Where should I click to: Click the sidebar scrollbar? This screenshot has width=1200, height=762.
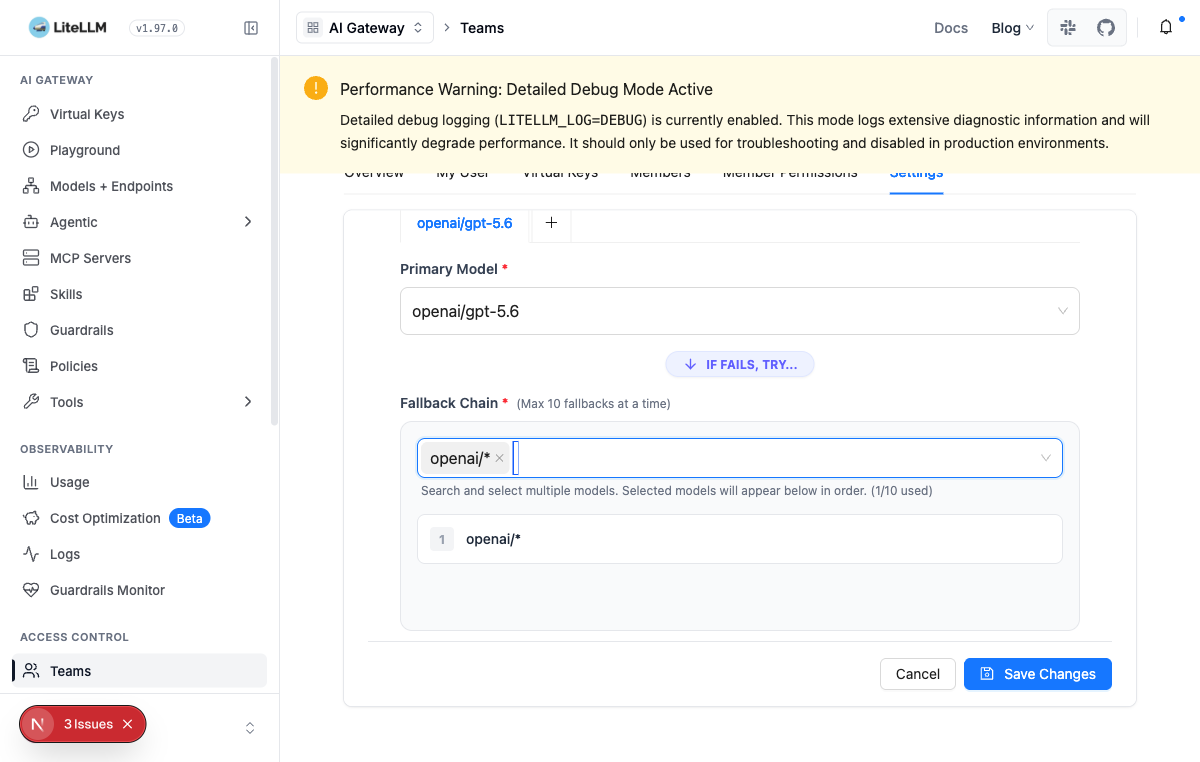click(x=274, y=240)
